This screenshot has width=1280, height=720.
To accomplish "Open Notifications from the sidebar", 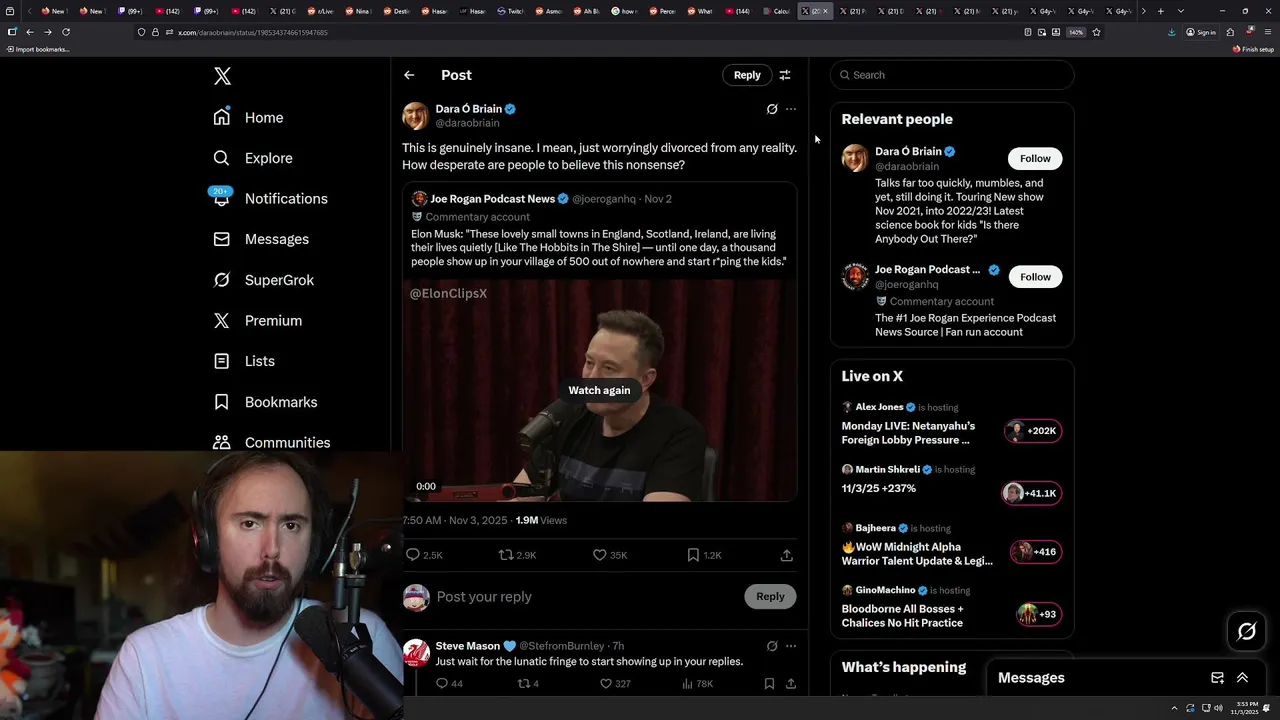I will pos(270,198).
